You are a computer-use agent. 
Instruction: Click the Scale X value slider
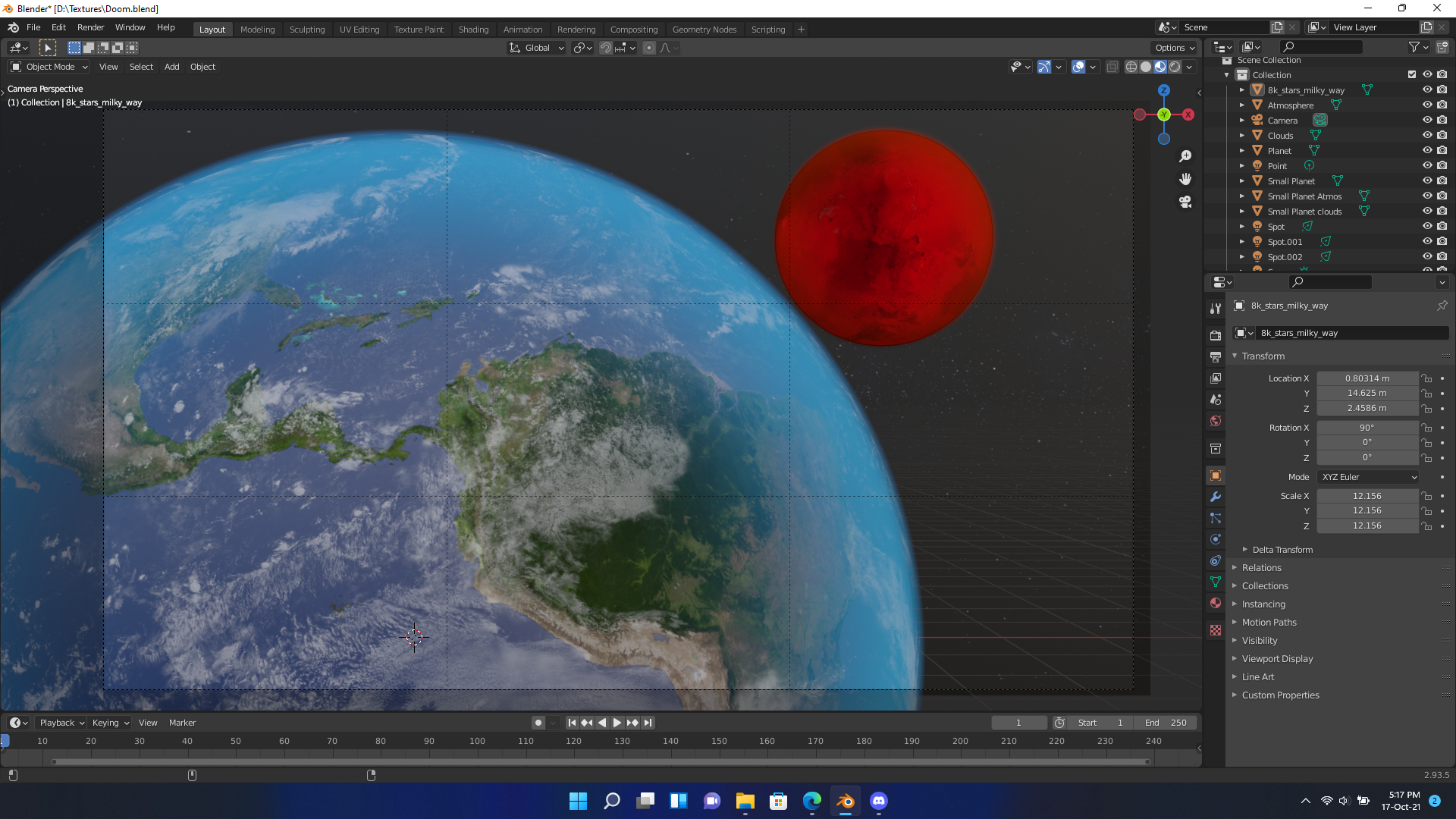pyautogui.click(x=1367, y=495)
